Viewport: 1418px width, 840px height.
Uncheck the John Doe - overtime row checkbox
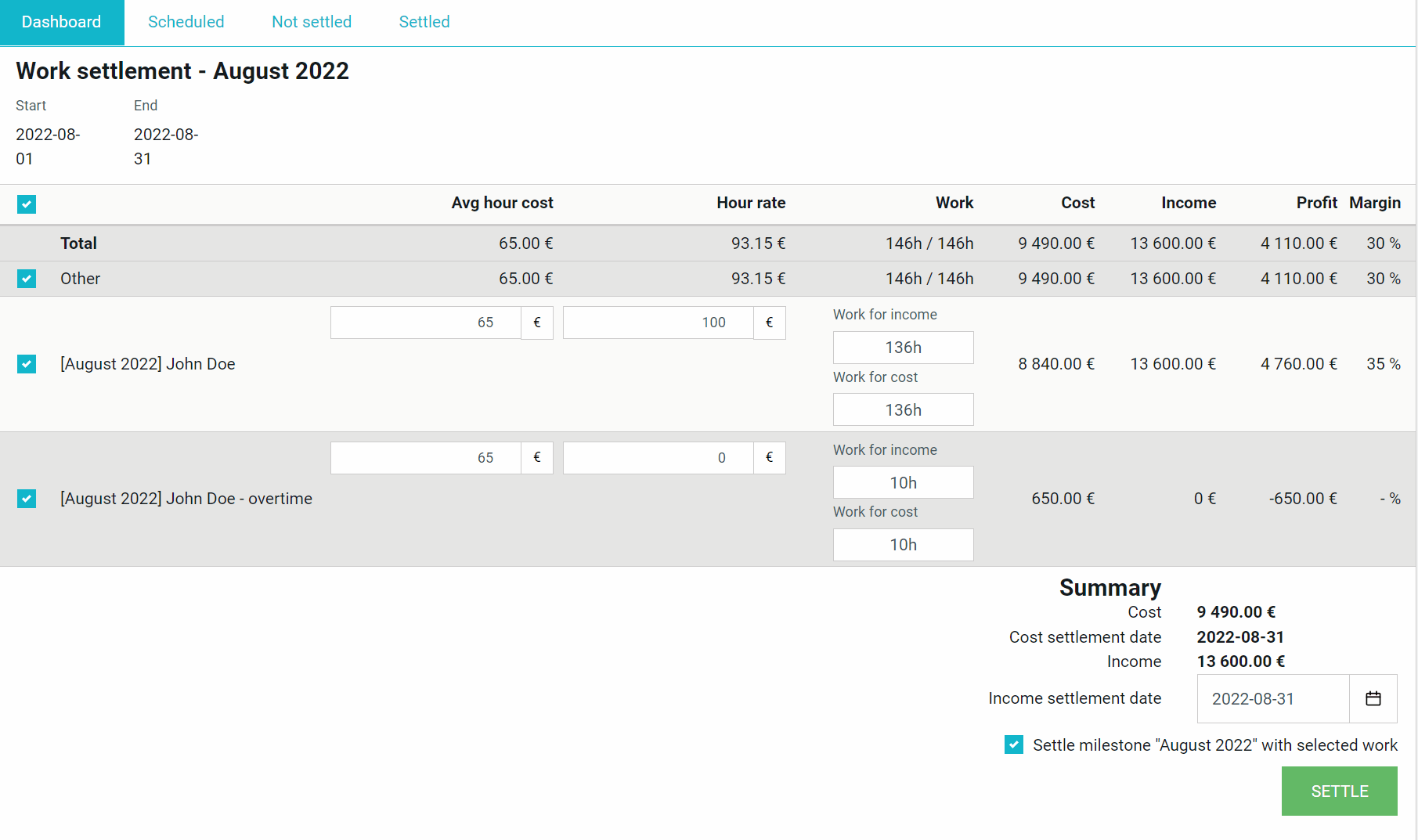27,499
